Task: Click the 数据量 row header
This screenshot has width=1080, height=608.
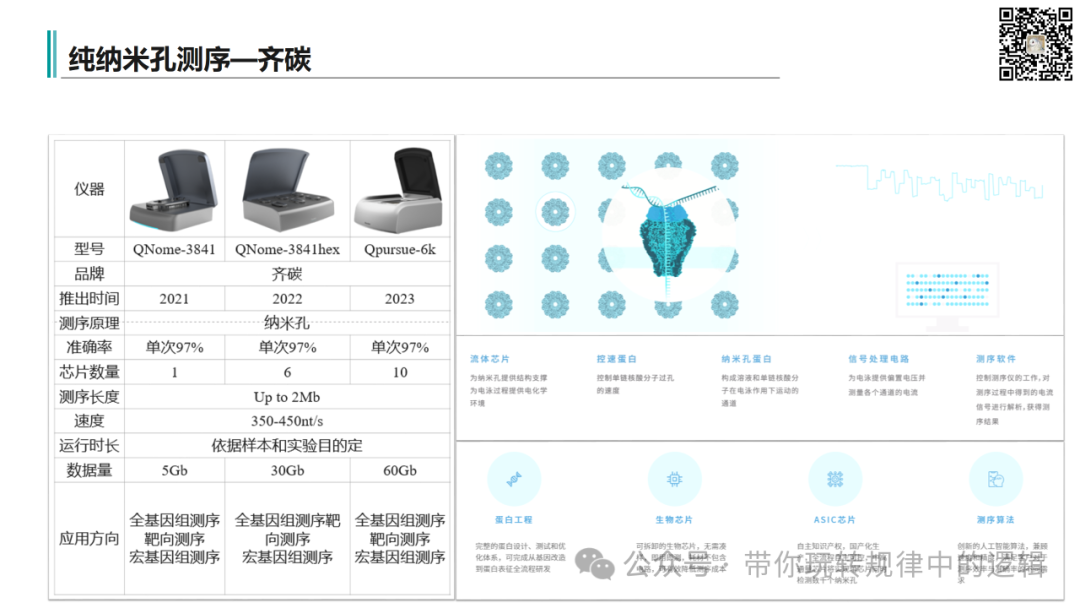Action: coord(90,471)
